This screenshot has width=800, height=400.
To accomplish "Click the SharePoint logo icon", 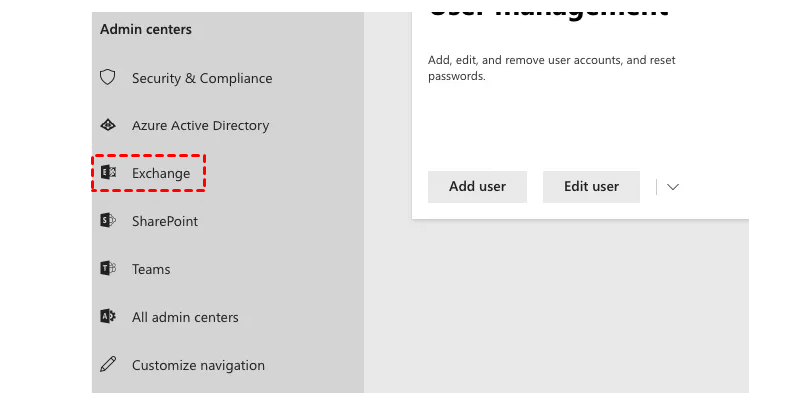I will 109,221.
